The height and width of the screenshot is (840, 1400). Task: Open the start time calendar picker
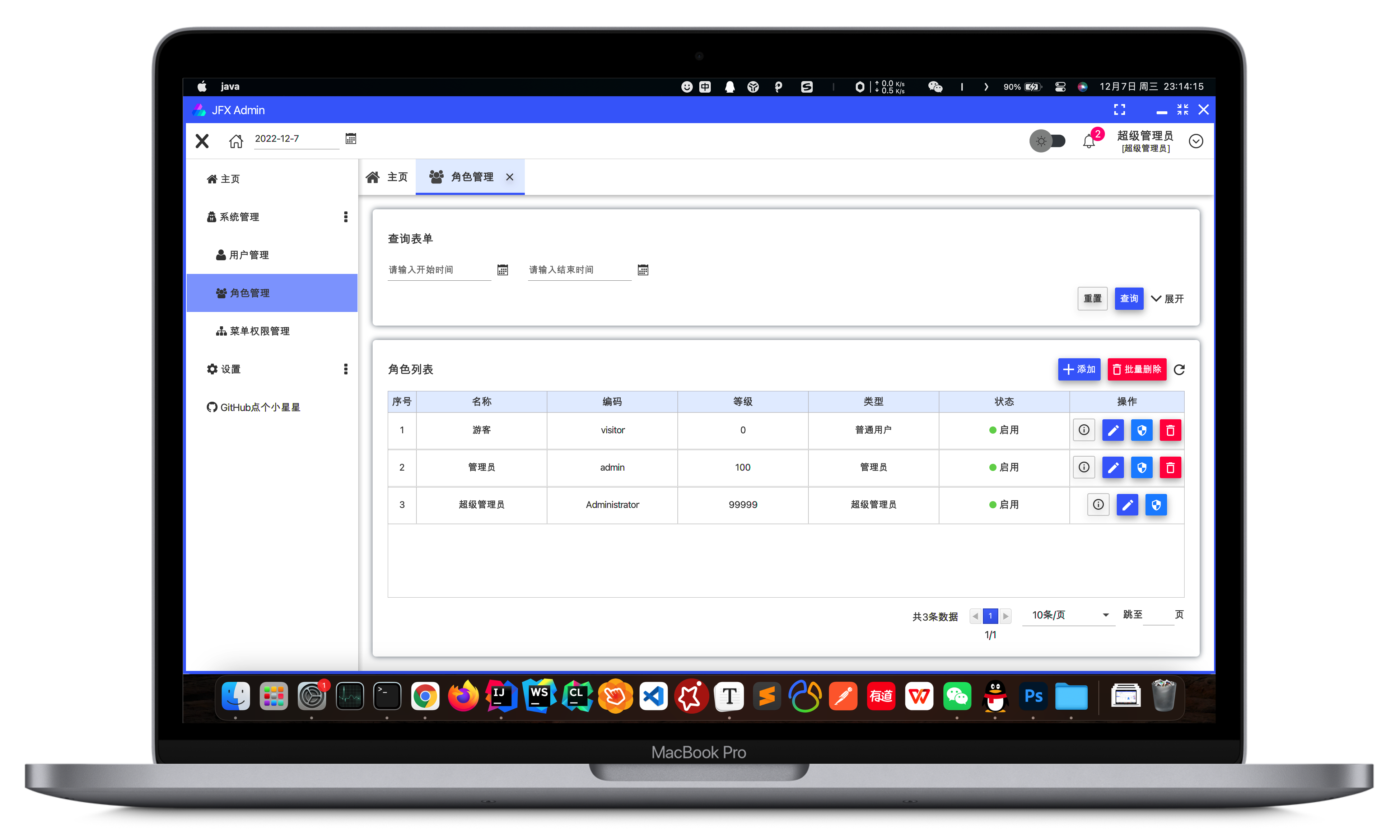503,270
